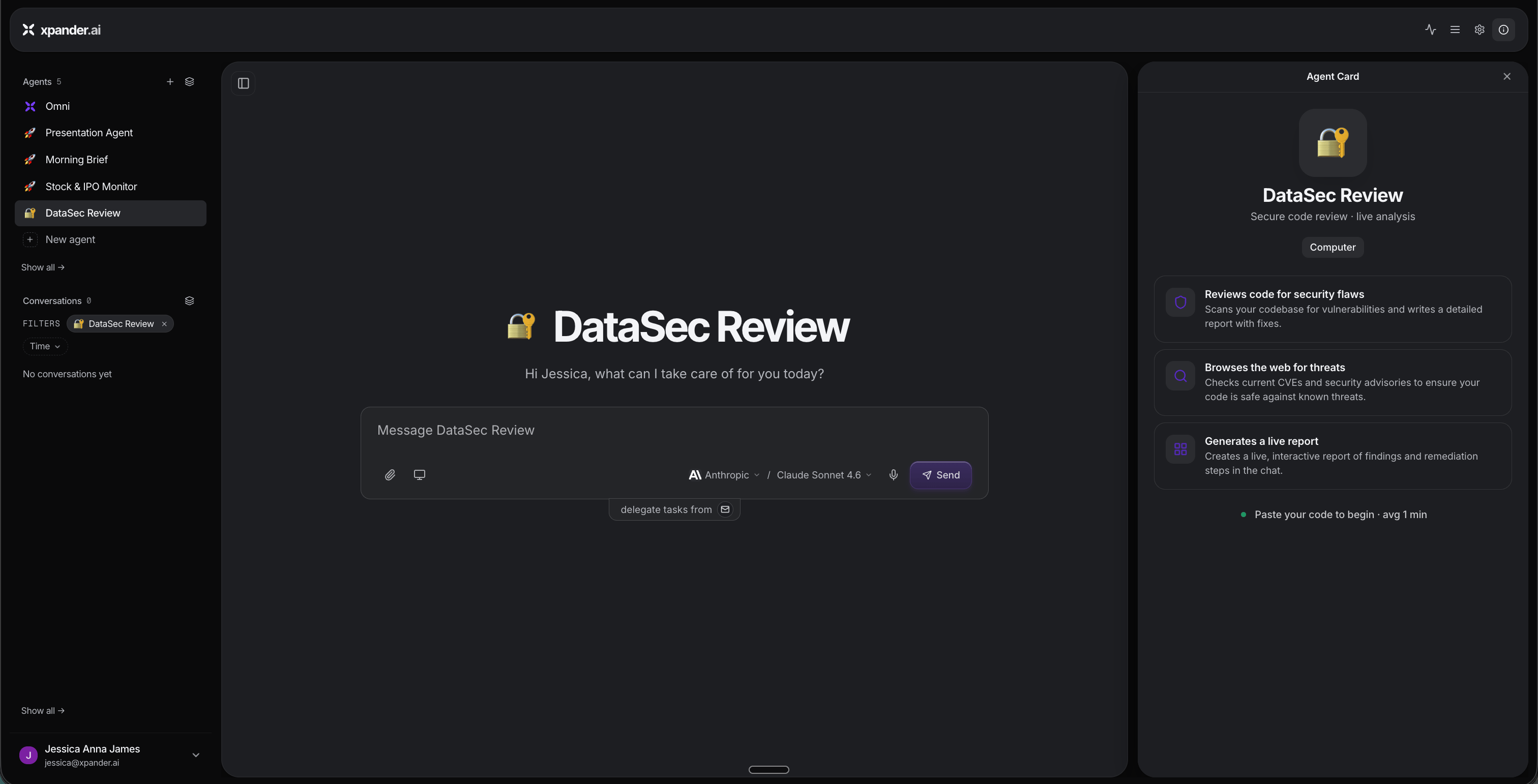Click the jessica@xpander.ai email text
Screen dimensions: 1538x784
(82, 763)
